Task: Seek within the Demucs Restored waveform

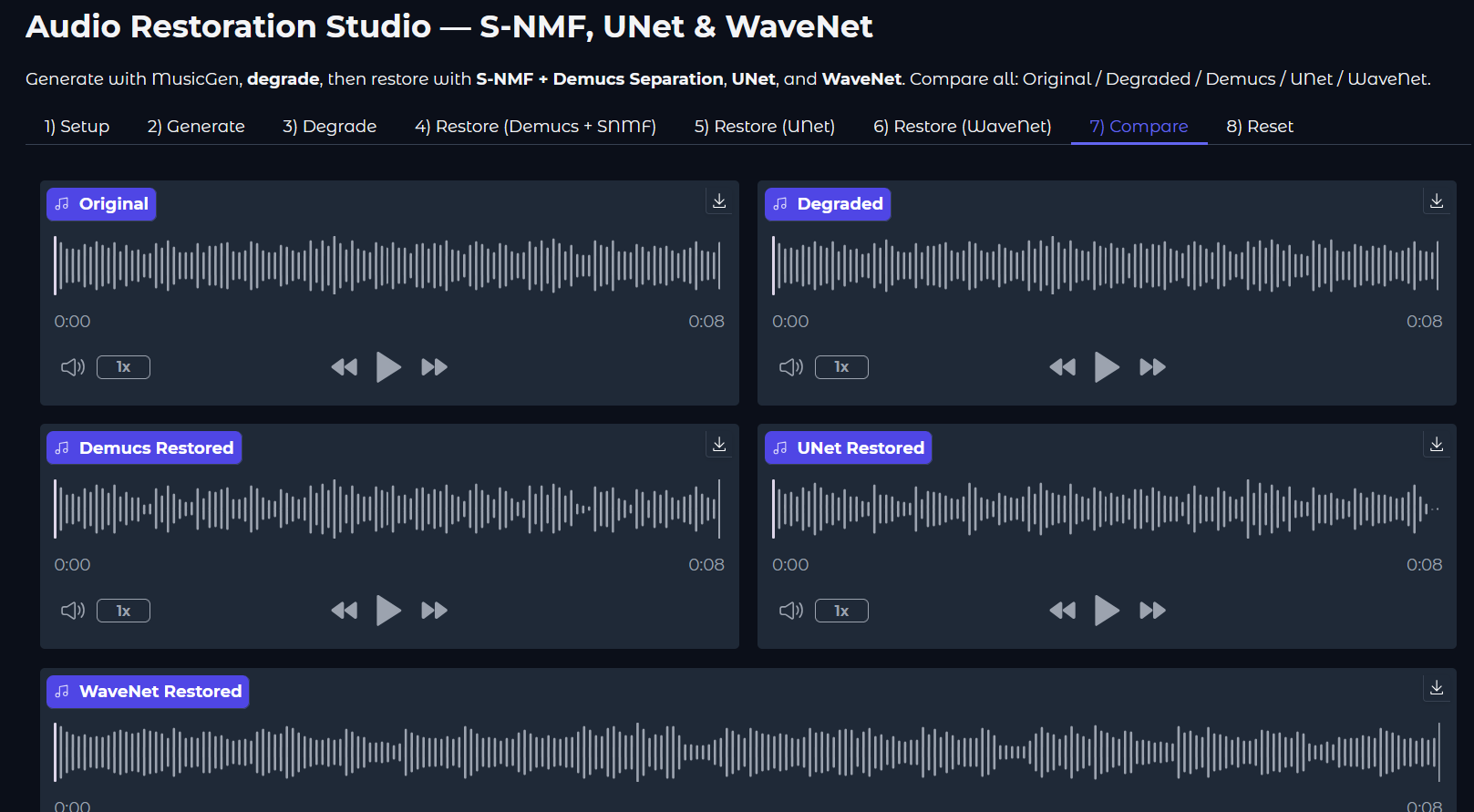Action: 387,509
